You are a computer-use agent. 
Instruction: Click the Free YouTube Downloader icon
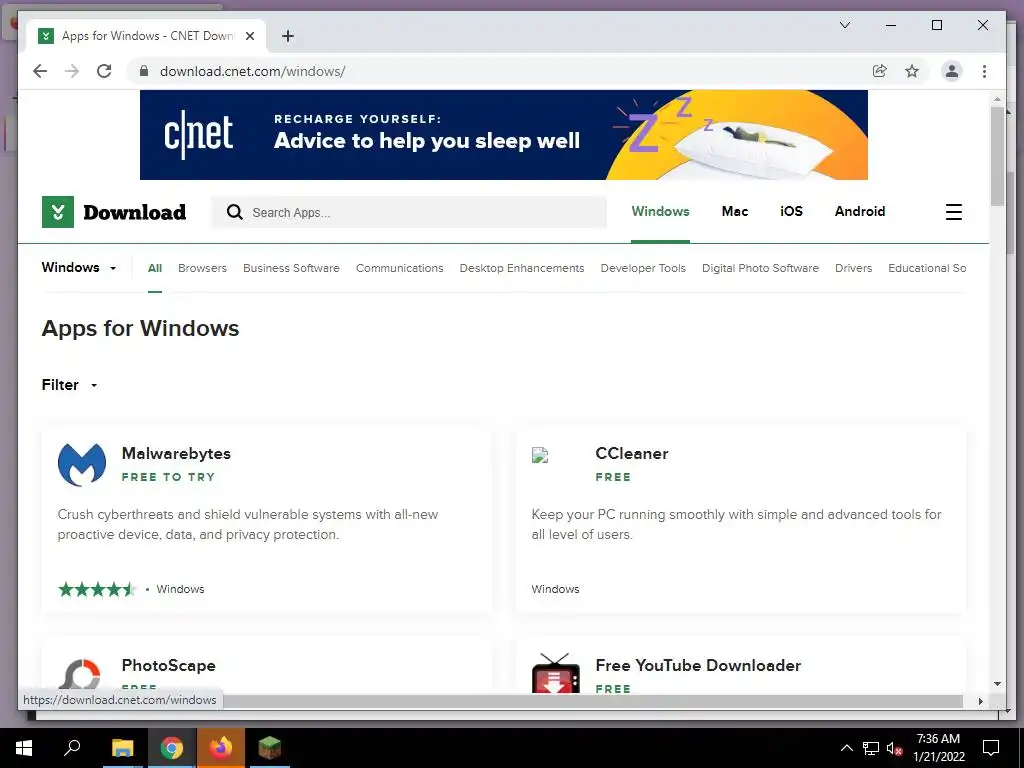point(555,673)
